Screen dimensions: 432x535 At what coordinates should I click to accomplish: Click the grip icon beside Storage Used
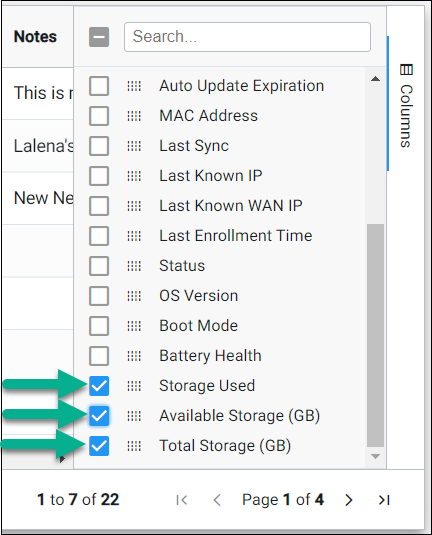coord(134,386)
